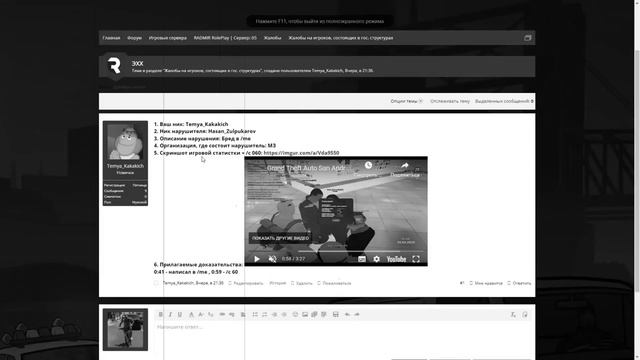Click 'Редактировать' on the post
This screenshot has width=640, height=360.
click(246, 283)
